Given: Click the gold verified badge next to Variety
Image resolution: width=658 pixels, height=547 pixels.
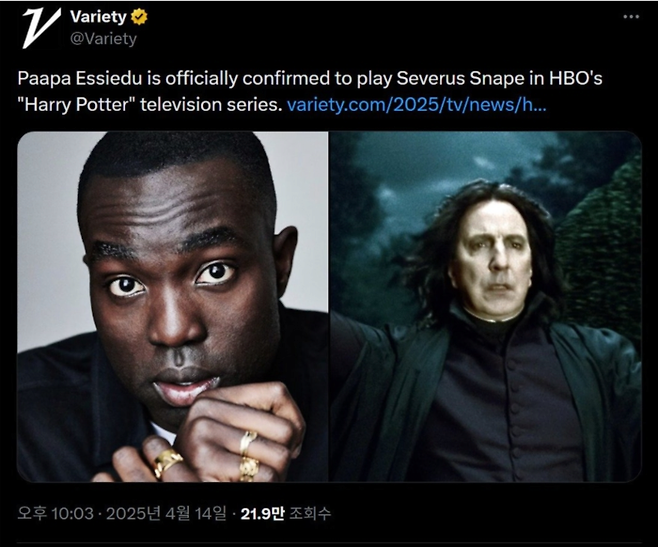Looking at the screenshot, I should point(139,17).
